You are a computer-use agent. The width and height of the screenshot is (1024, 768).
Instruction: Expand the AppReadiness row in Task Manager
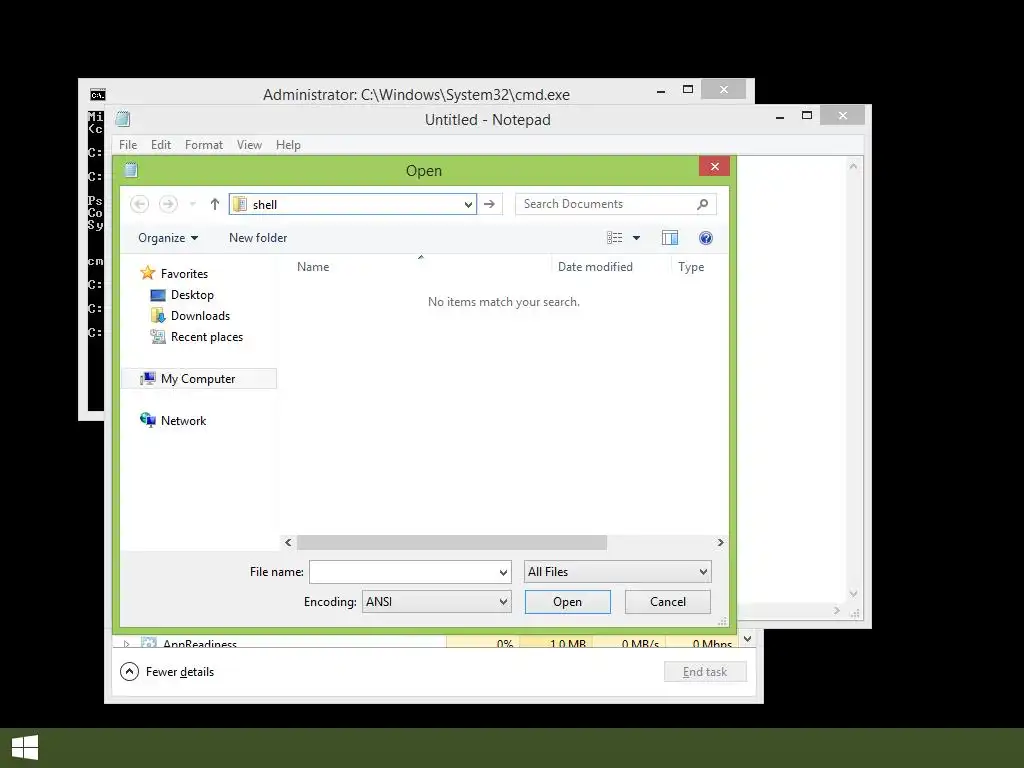126,644
